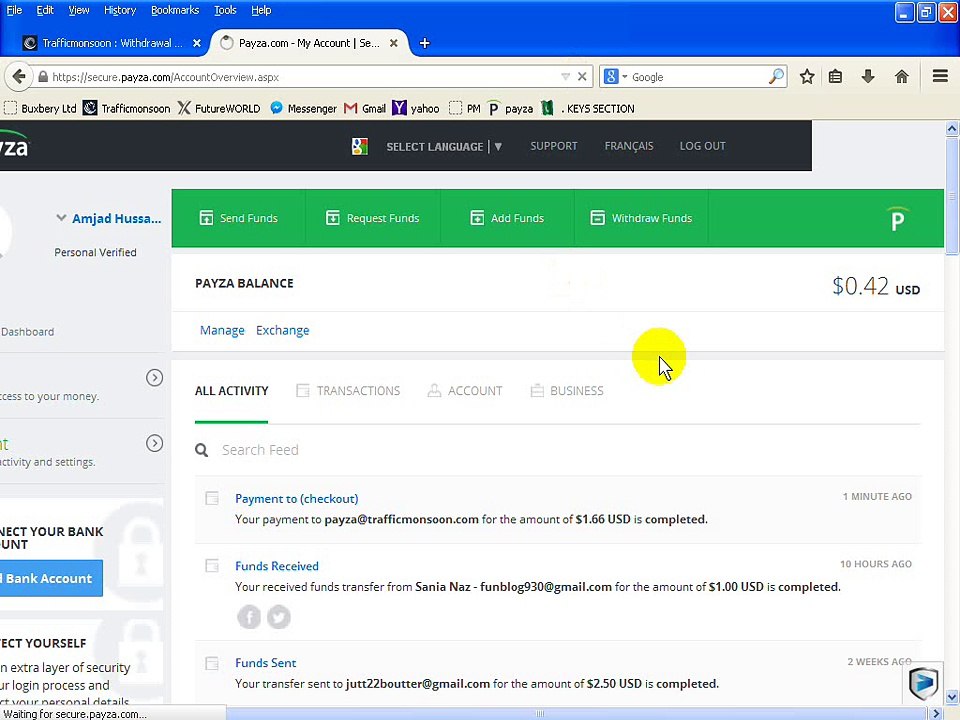The height and width of the screenshot is (720, 960).
Task: Open the Trafficmonsoon bookmark
Action: pyautogui.click(x=127, y=108)
